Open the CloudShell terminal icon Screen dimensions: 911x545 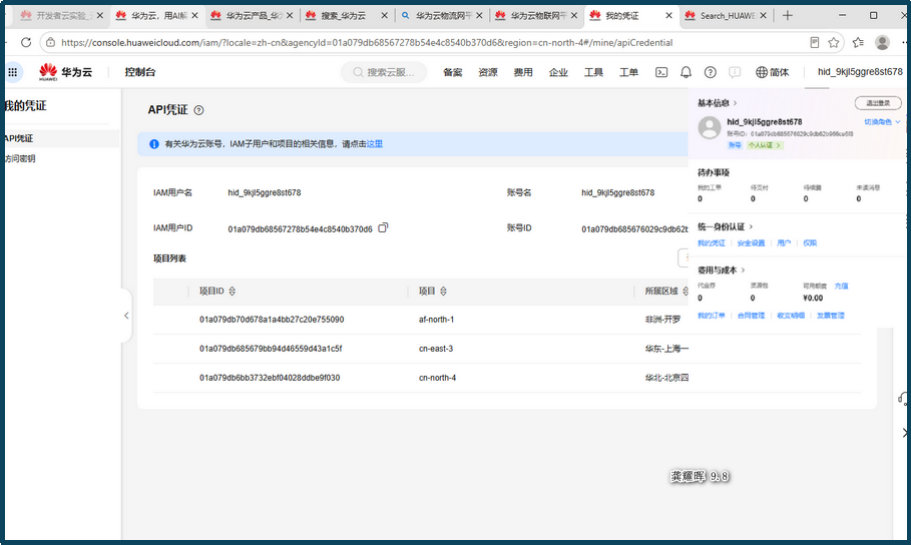click(661, 72)
